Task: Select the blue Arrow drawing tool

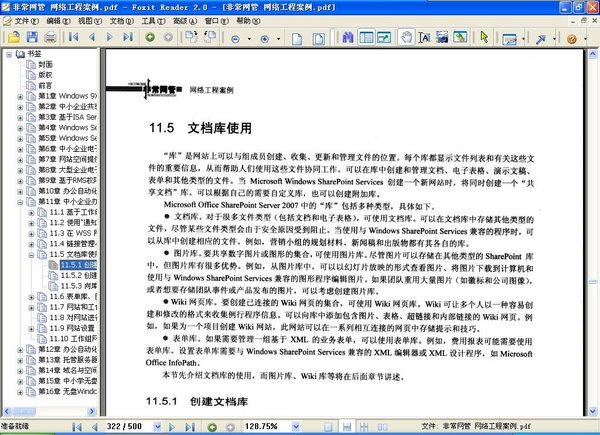Action: [541, 39]
